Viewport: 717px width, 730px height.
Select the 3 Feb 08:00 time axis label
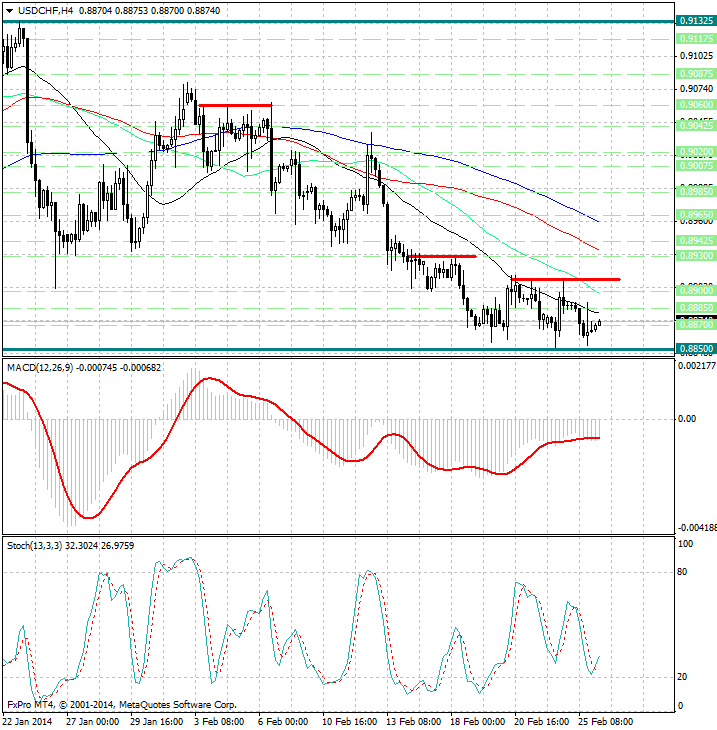point(219,722)
